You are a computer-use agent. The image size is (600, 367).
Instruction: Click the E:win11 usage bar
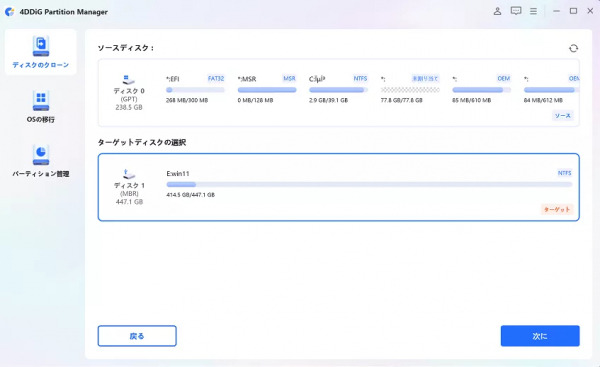(369, 184)
